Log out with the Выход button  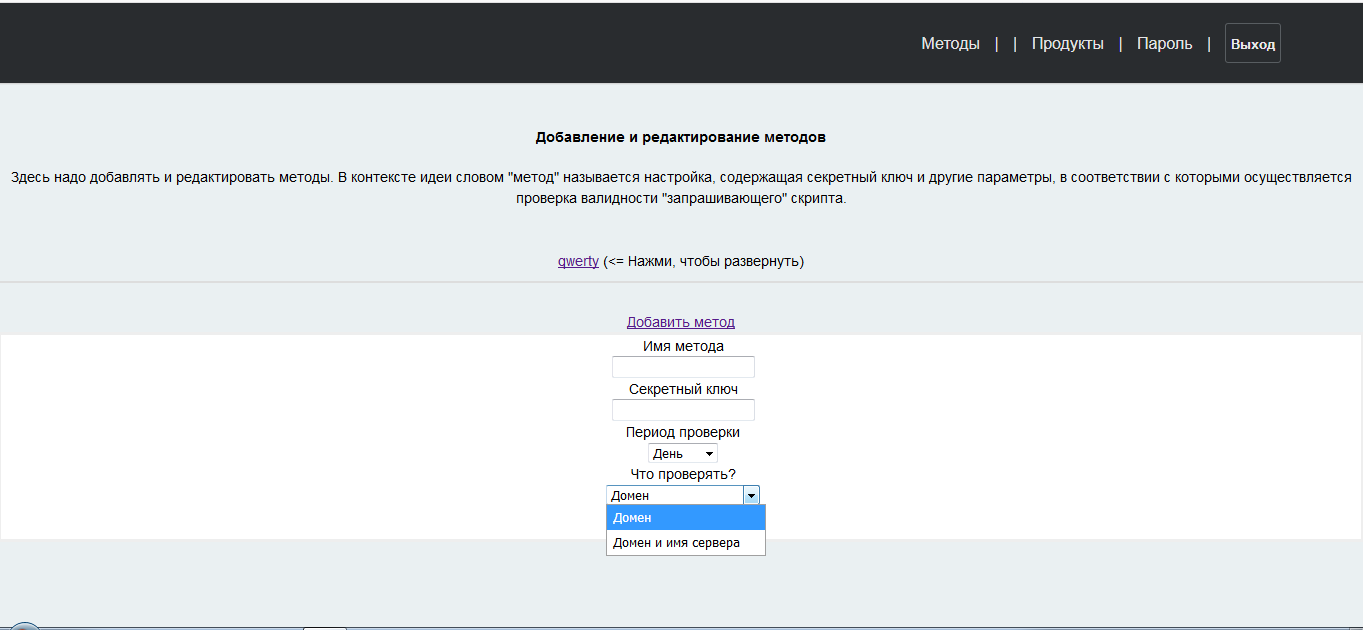point(1252,44)
